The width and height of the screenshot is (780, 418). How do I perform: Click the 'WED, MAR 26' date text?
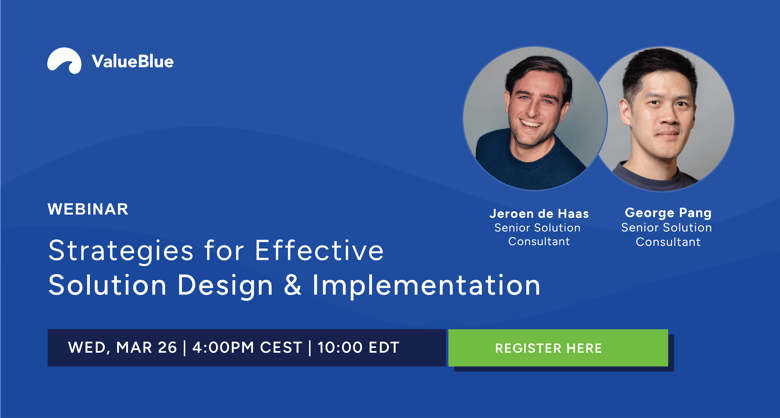click(x=122, y=348)
